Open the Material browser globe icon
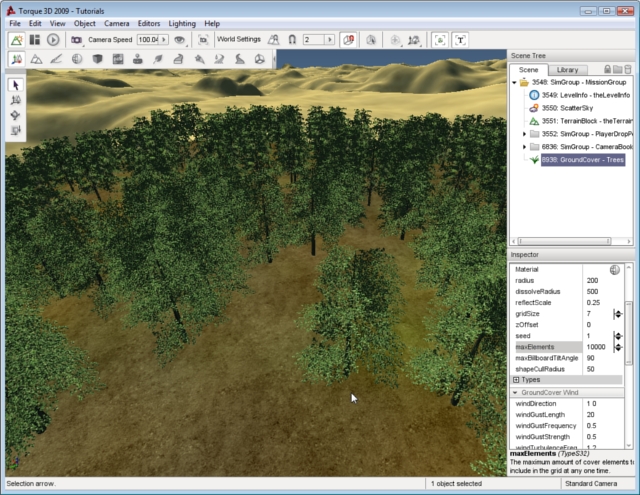This screenshot has width=640, height=495. (615, 270)
